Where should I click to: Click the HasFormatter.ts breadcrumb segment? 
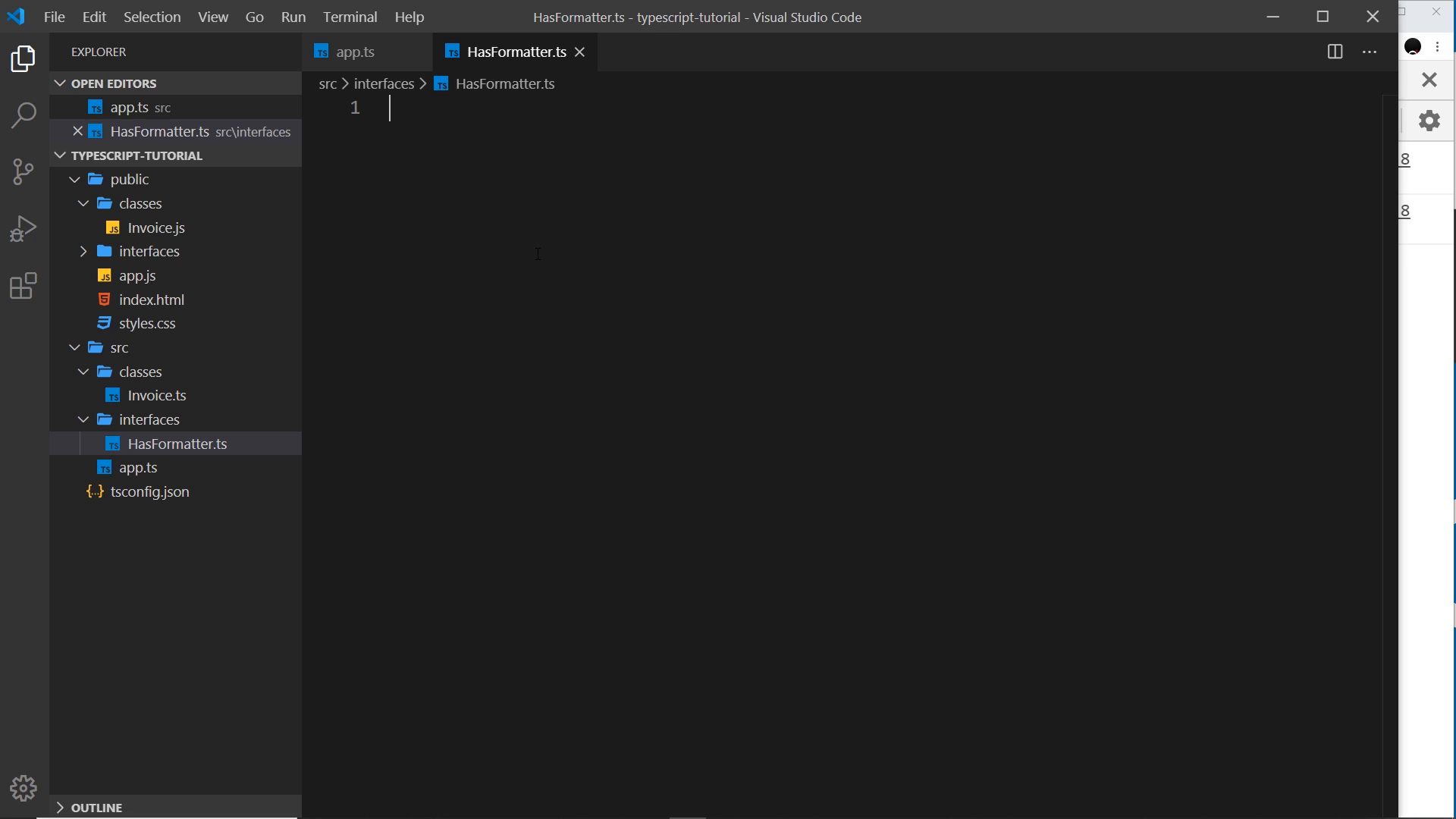pos(505,84)
